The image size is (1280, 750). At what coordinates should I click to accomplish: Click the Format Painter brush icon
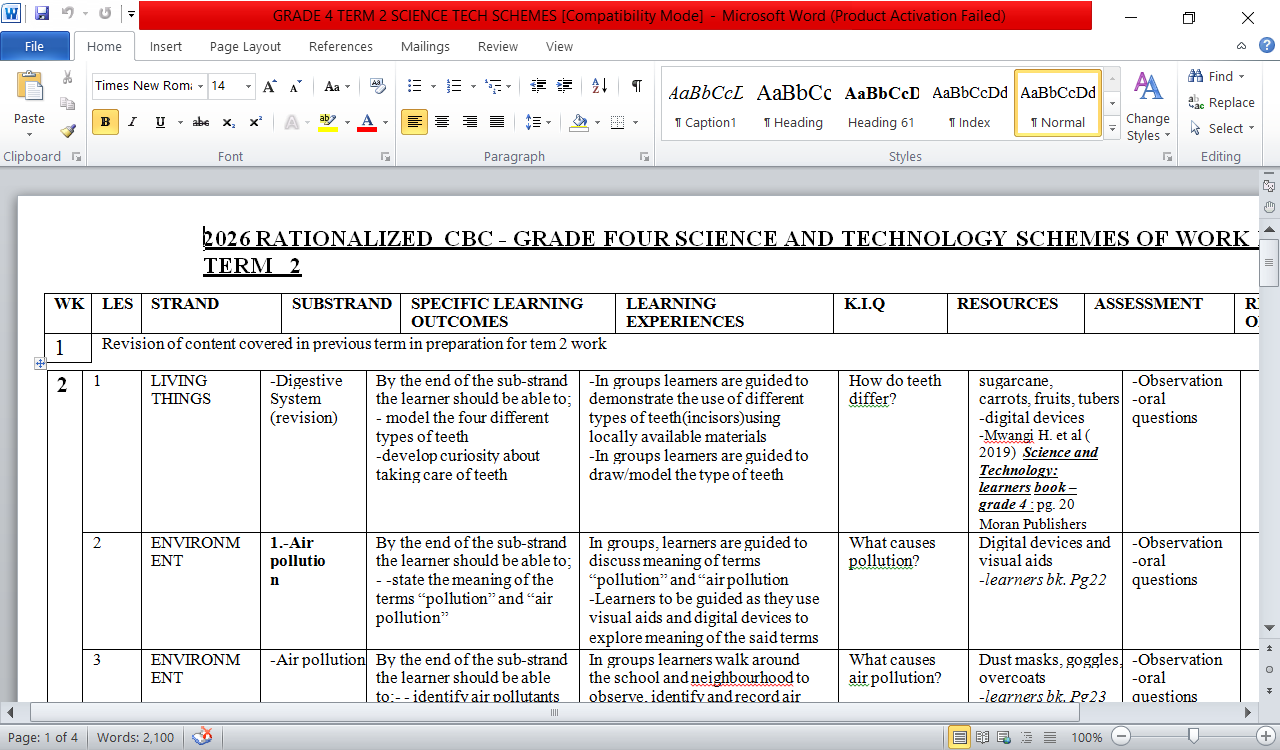68,130
